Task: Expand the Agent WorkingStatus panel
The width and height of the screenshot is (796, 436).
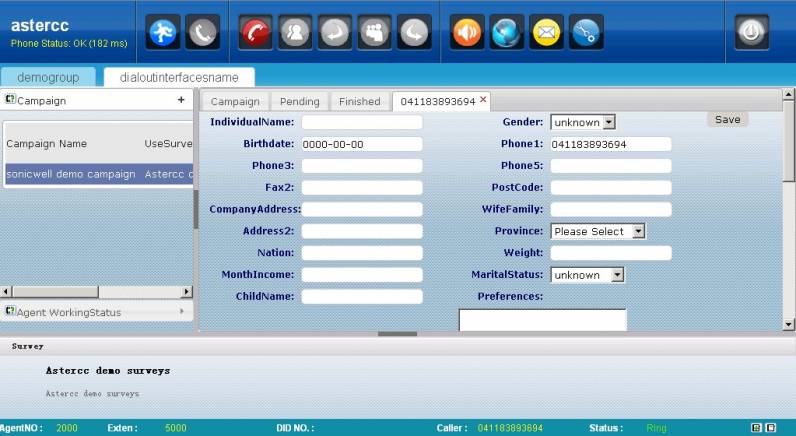Action: (181, 312)
